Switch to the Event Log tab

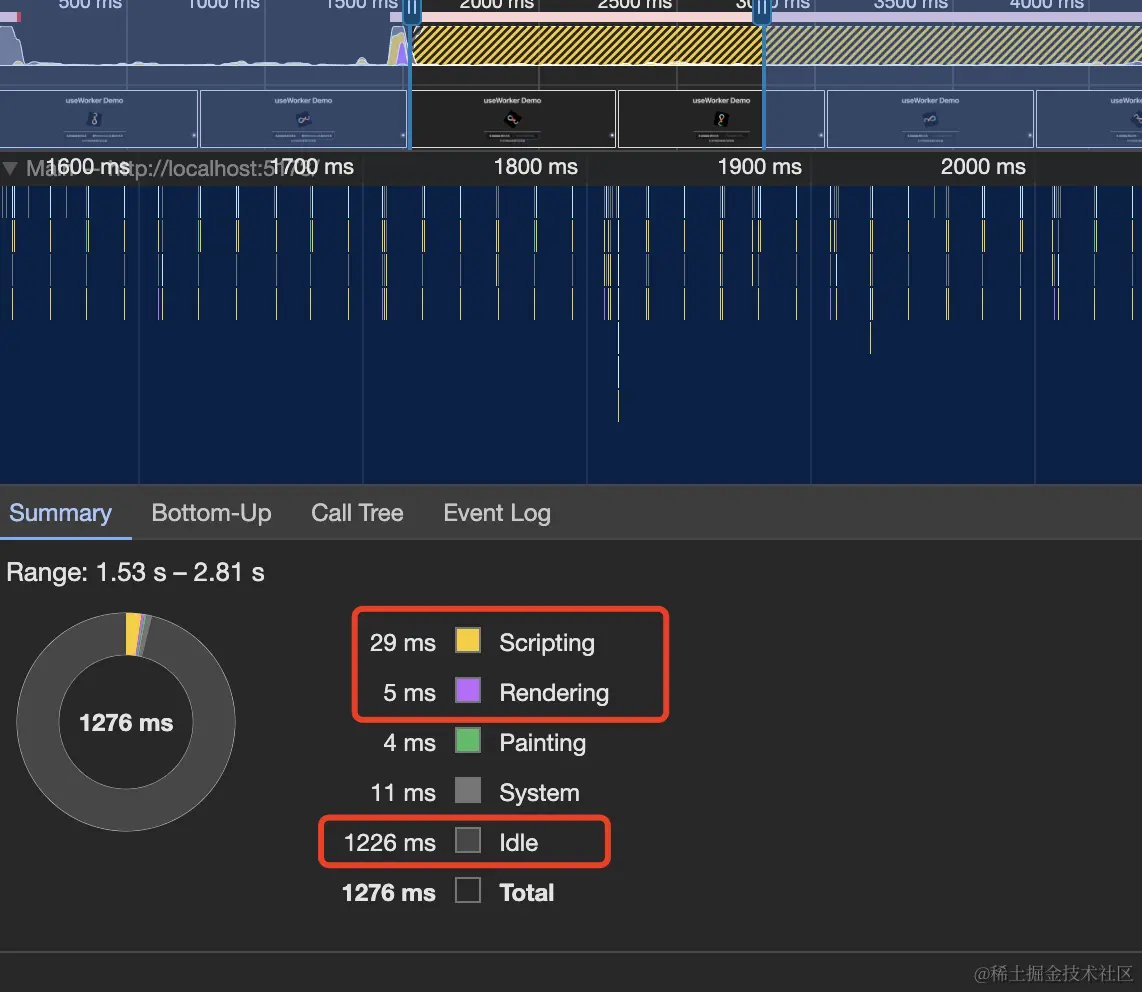point(497,513)
